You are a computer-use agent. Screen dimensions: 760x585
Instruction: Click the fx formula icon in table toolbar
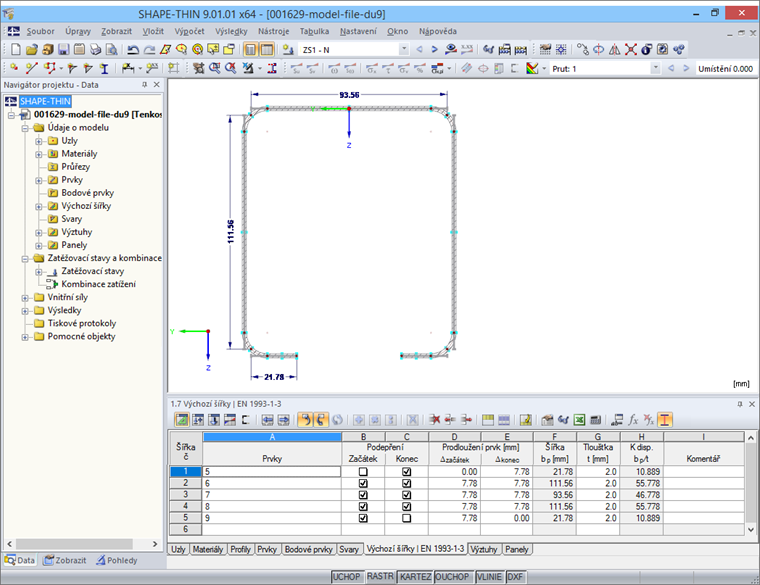tap(633, 420)
